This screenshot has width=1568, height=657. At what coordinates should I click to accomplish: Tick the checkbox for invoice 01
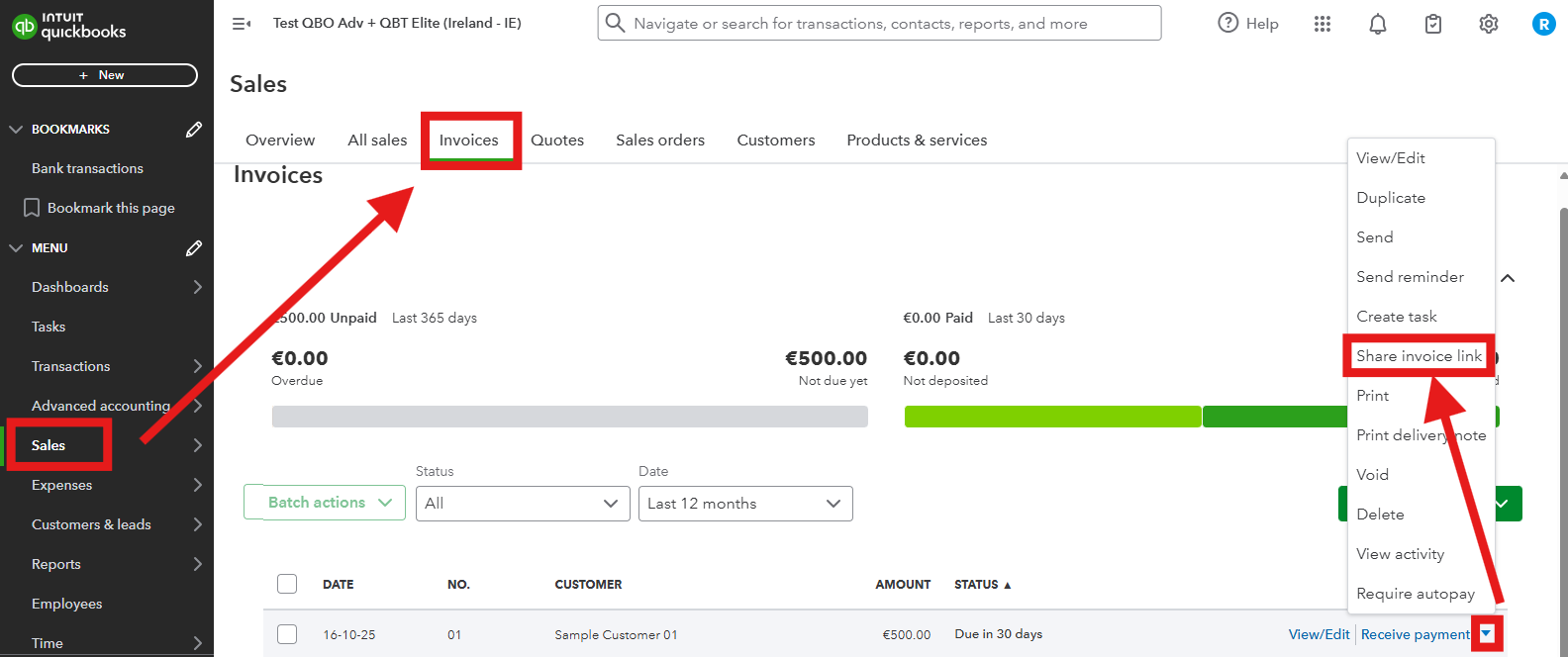point(287,634)
